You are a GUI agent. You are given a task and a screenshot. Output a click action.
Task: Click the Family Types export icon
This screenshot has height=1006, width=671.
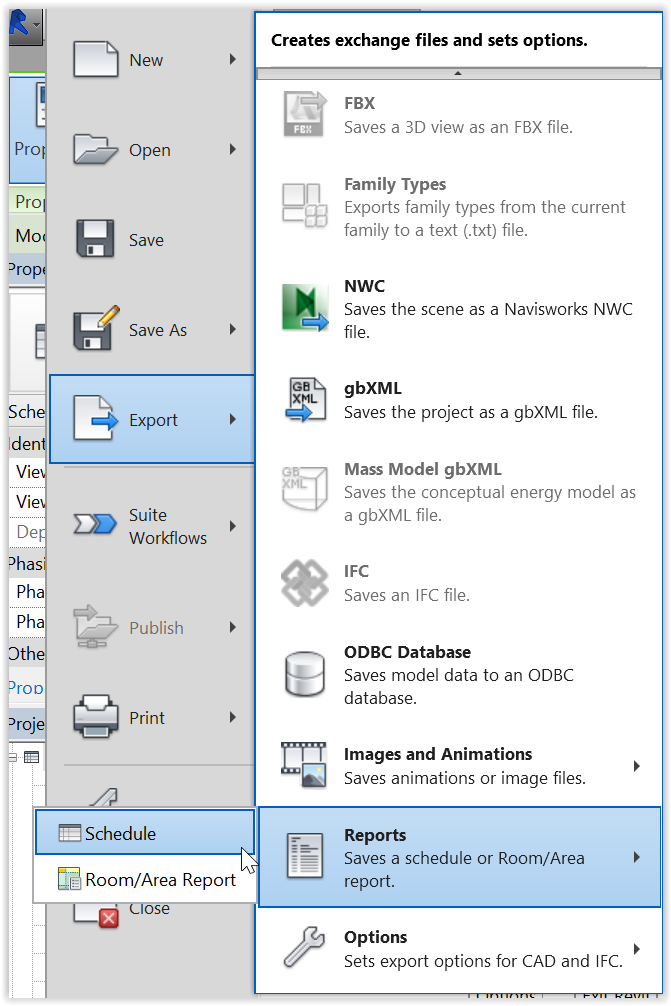(305, 205)
